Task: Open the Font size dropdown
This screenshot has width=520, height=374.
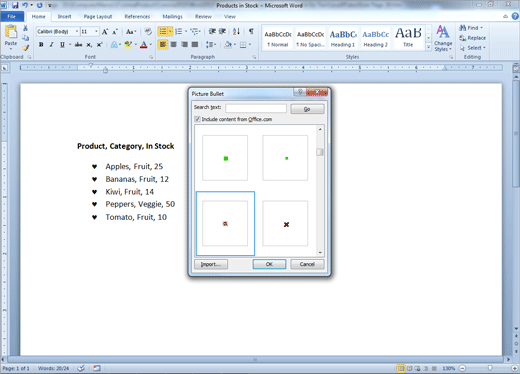Action: (x=96, y=31)
